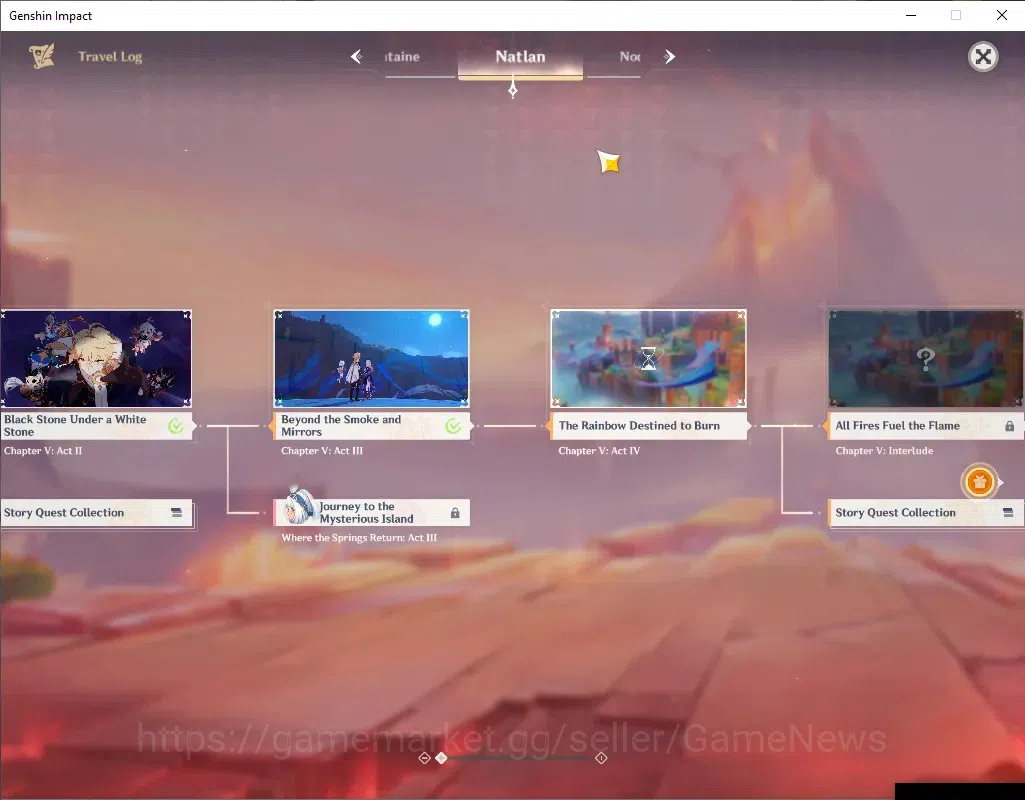Screen dimensions: 1025x800
Task: Click the 'Chapter V: Interlude' label
Action: click(884, 450)
